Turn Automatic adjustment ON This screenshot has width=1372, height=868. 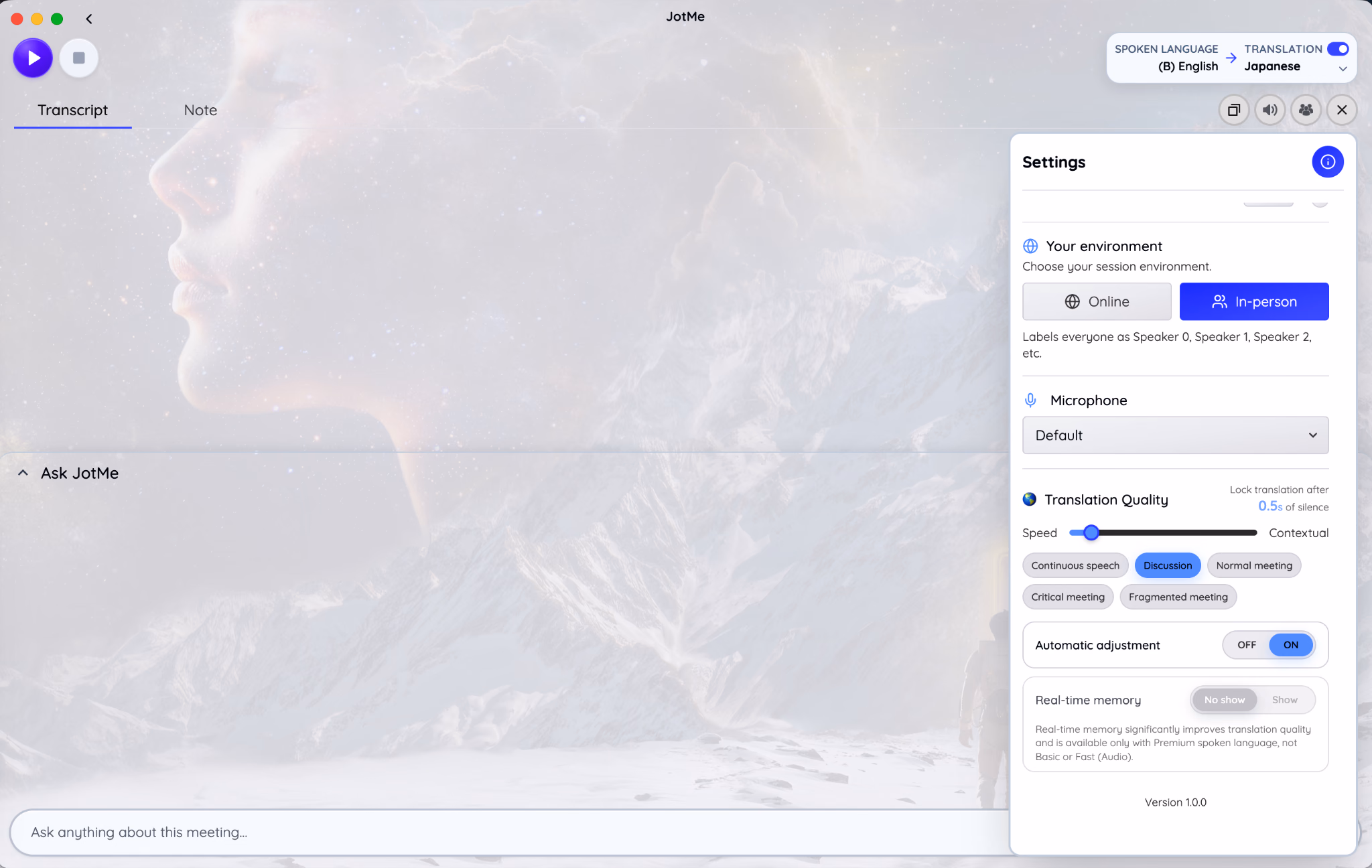point(1291,645)
